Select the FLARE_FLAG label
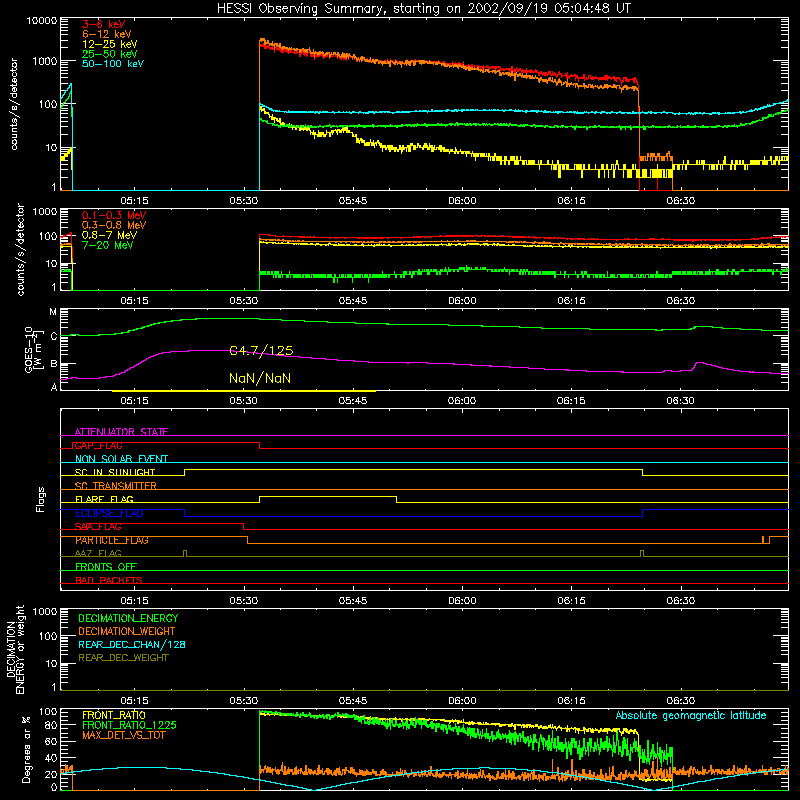This screenshot has height=800, width=800. point(104,499)
